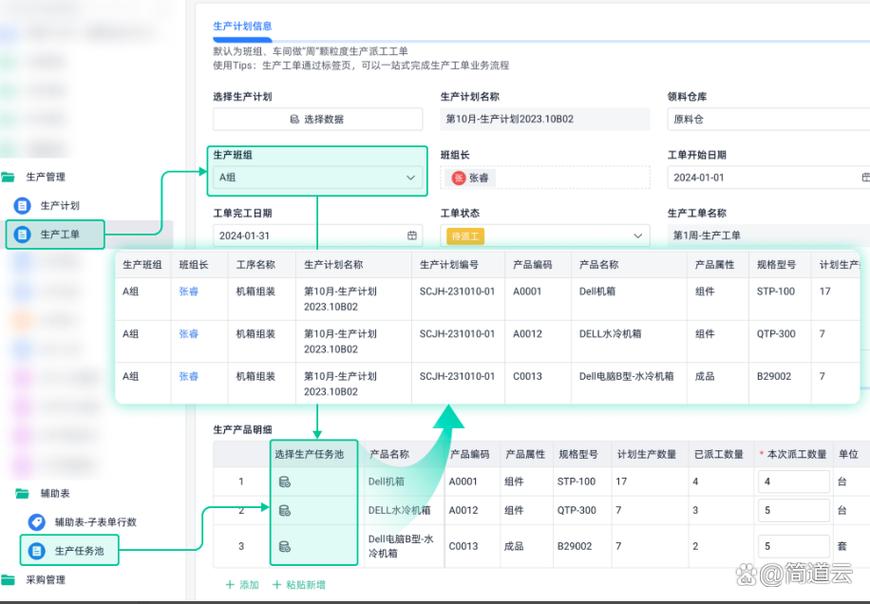The image size is (870, 604).
Task: Click Dell电脑B型-水冷机箱 in popup table
Action: (x=626, y=376)
